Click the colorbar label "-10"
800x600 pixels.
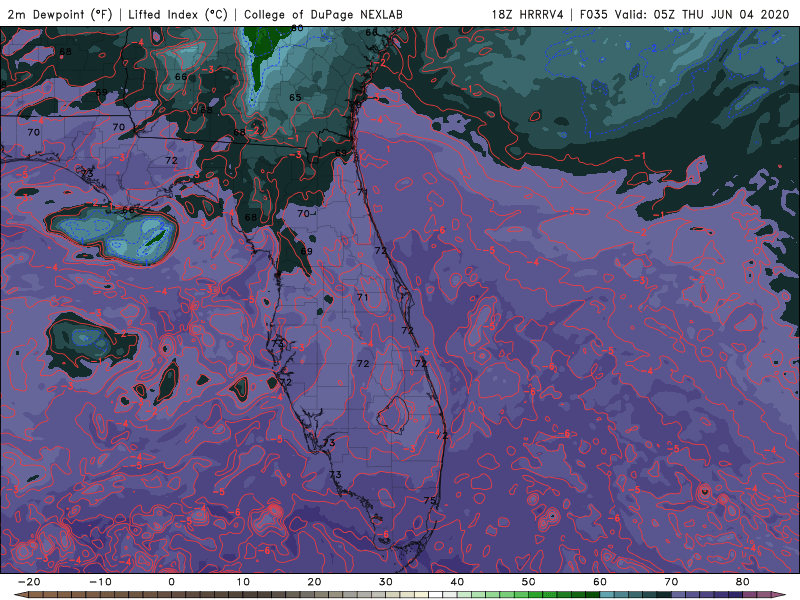click(x=100, y=582)
